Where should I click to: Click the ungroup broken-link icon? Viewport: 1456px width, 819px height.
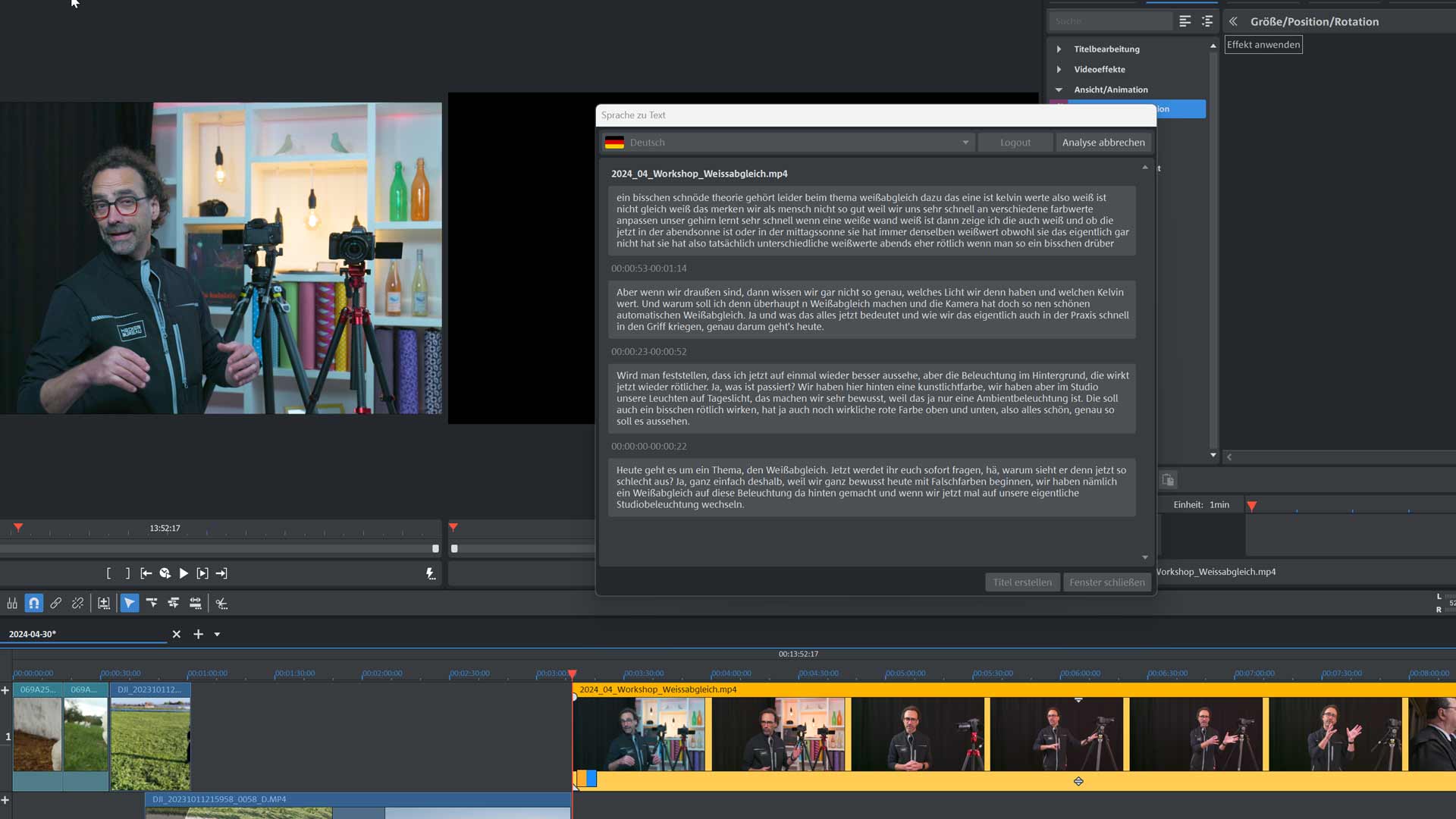(x=77, y=603)
